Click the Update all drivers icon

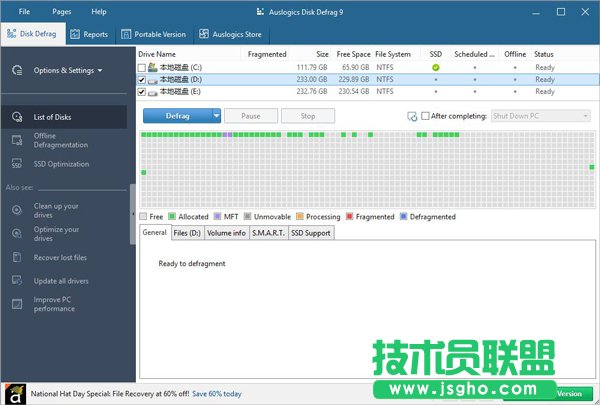[x=16, y=280]
